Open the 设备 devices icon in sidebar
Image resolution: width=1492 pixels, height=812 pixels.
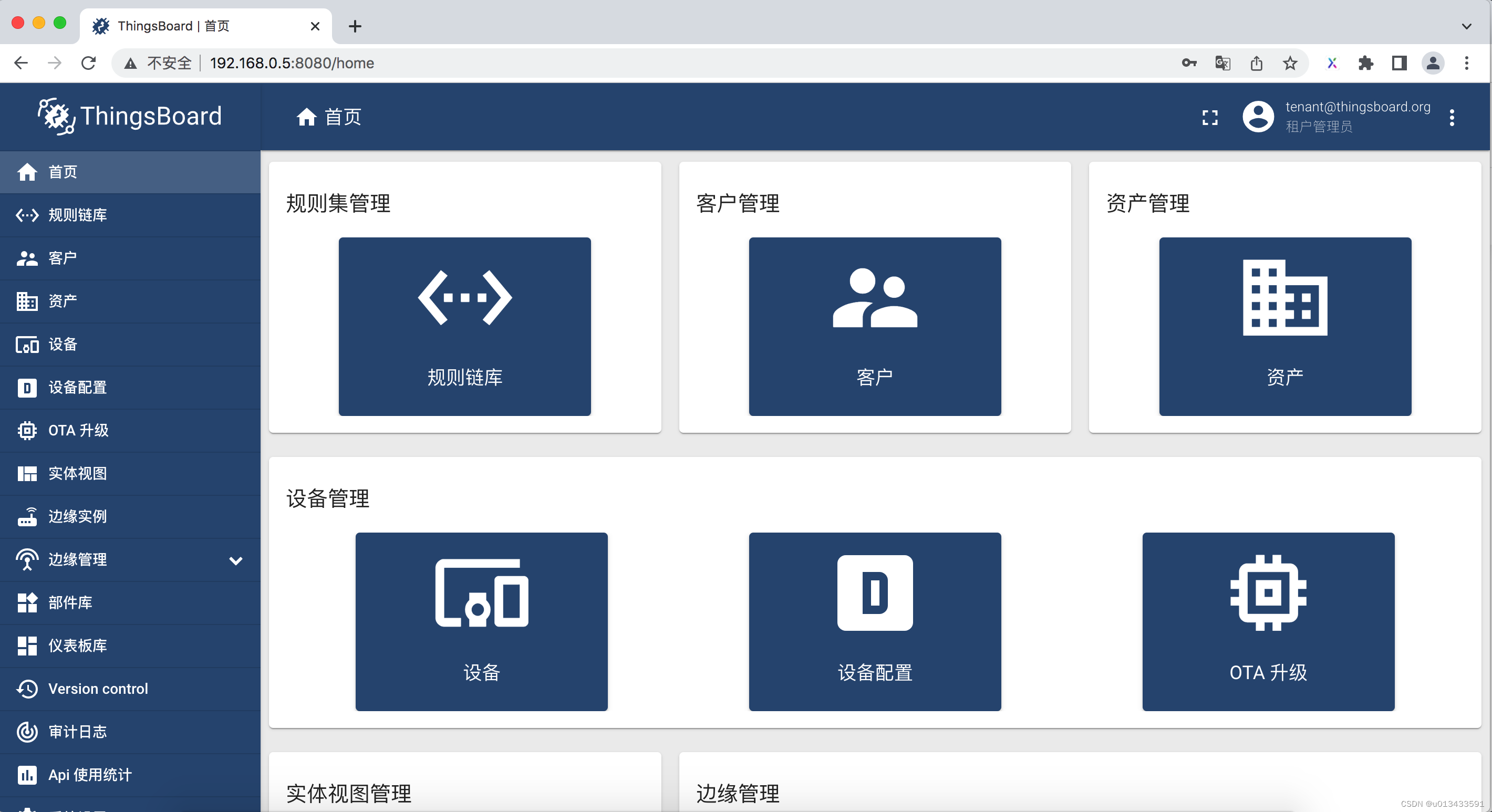[27, 345]
